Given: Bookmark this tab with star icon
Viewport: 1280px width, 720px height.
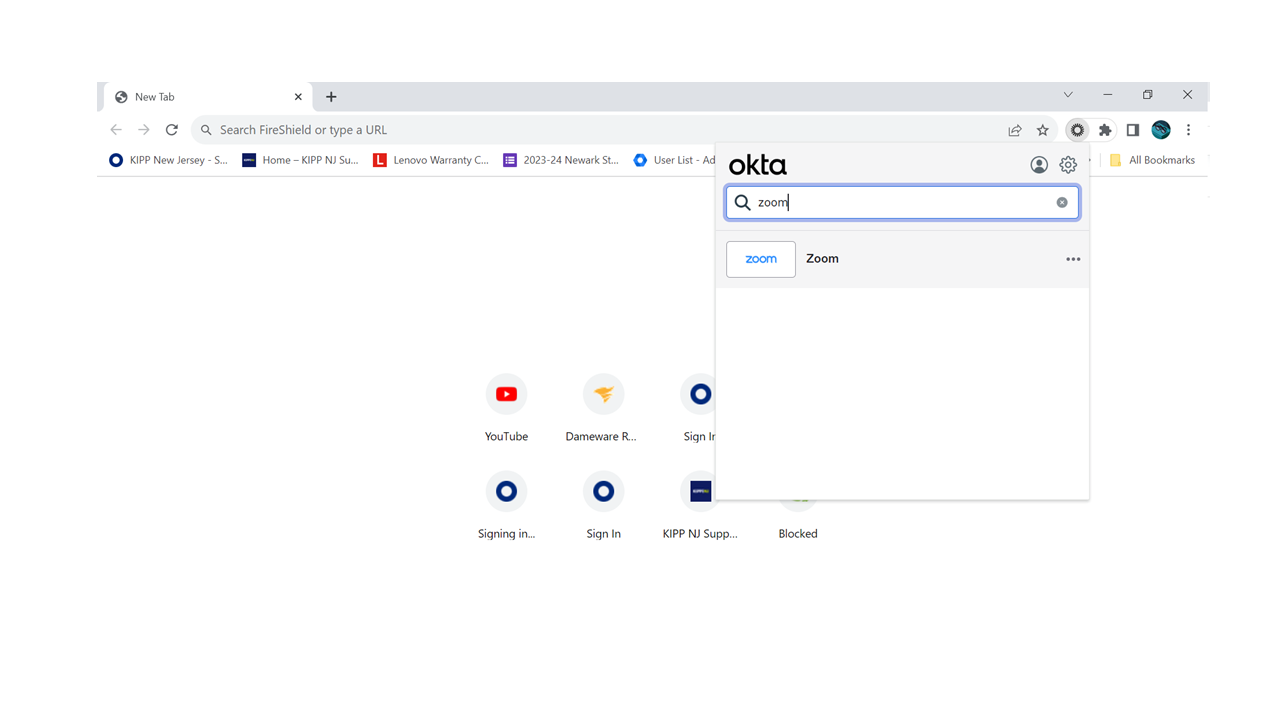Looking at the screenshot, I should point(1043,130).
